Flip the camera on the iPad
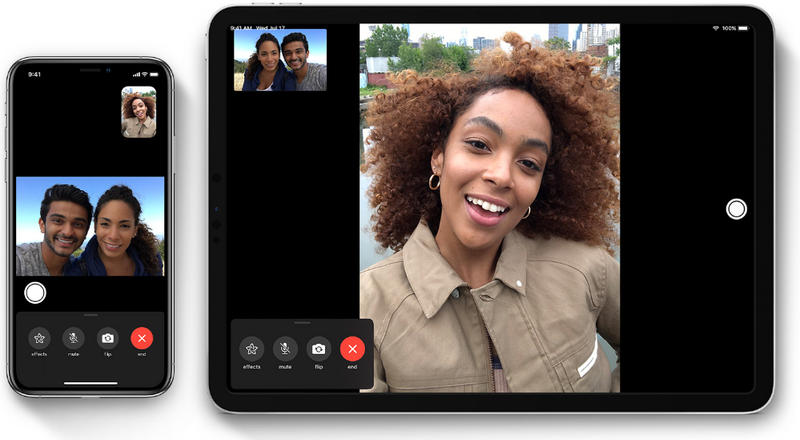The width and height of the screenshot is (800, 440). [319, 349]
